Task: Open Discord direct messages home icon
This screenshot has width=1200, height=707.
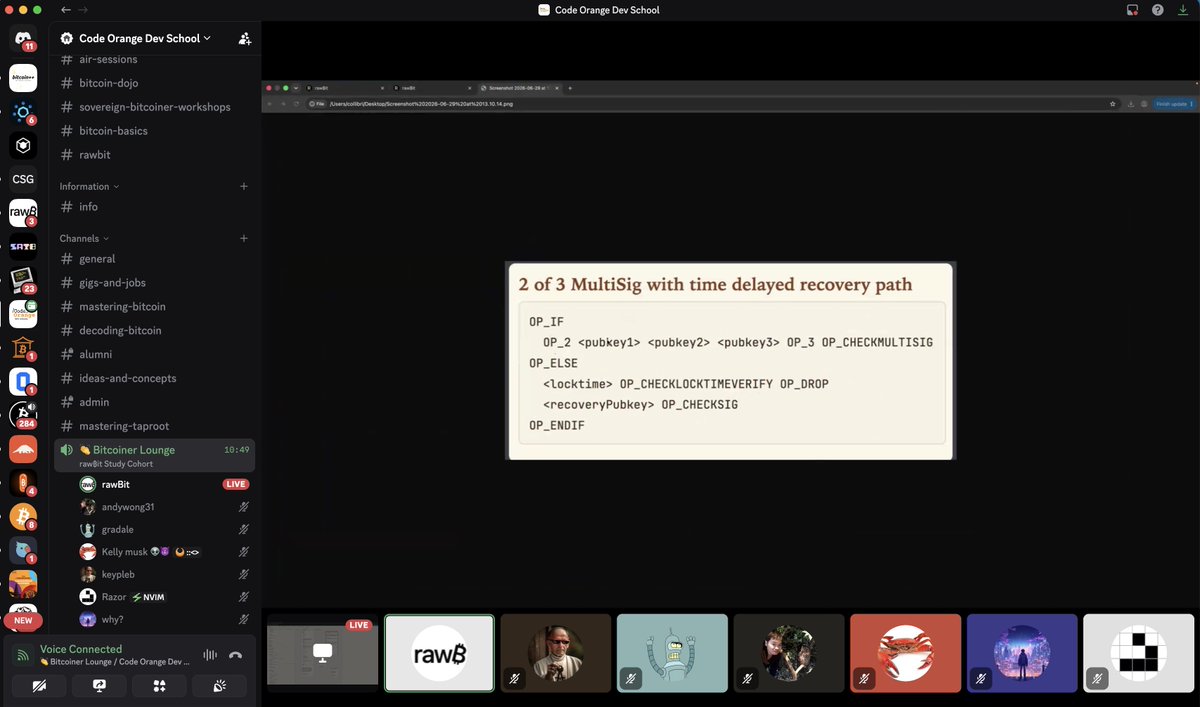Action: coord(23,39)
